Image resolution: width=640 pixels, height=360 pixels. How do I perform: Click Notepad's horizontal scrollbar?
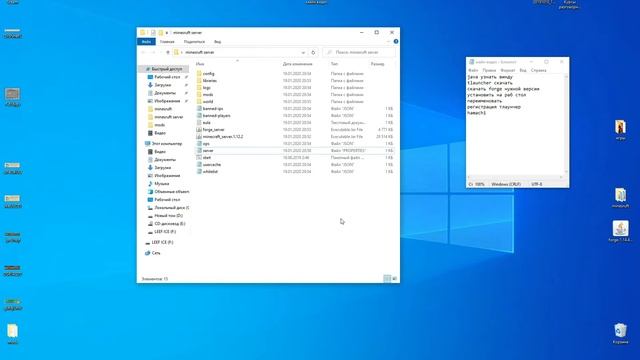[515, 177]
